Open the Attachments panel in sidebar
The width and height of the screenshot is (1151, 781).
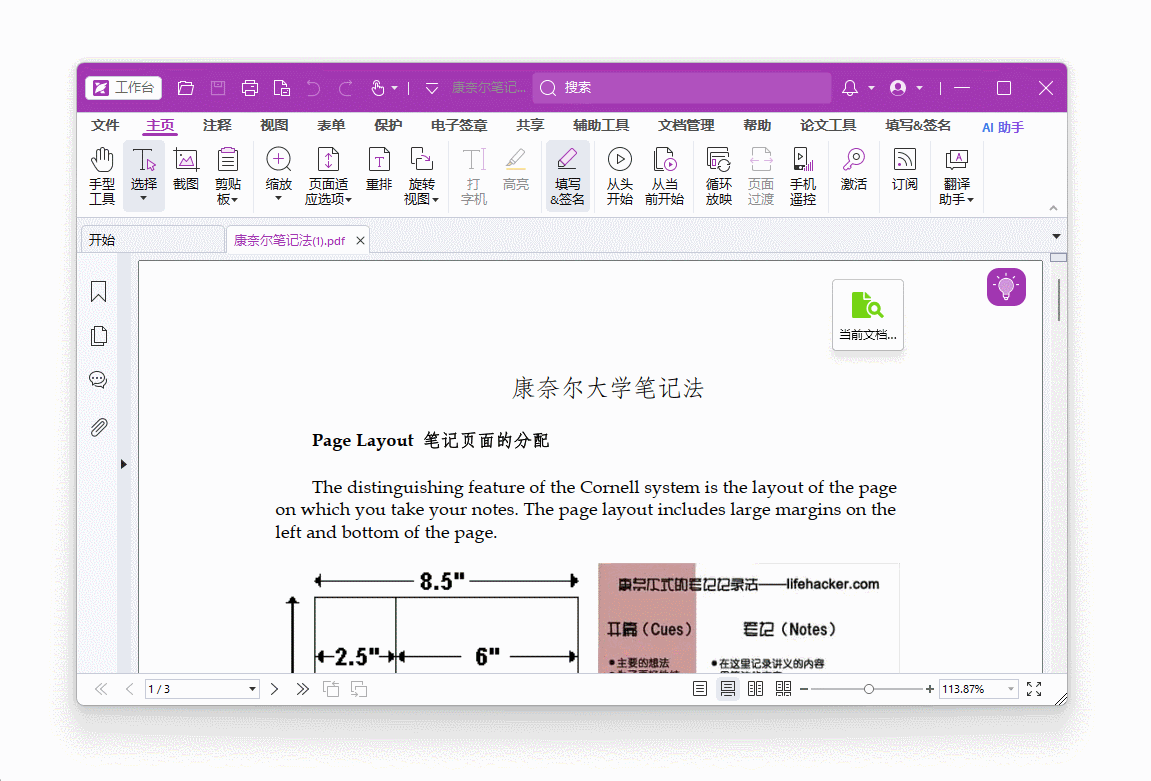(x=98, y=426)
